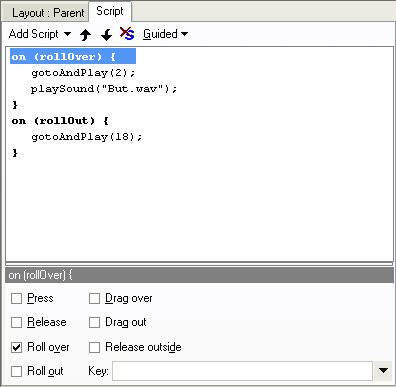Image resolution: width=396 pixels, height=387 pixels.
Task: Open the Guided mode dropdown
Action: (x=166, y=34)
